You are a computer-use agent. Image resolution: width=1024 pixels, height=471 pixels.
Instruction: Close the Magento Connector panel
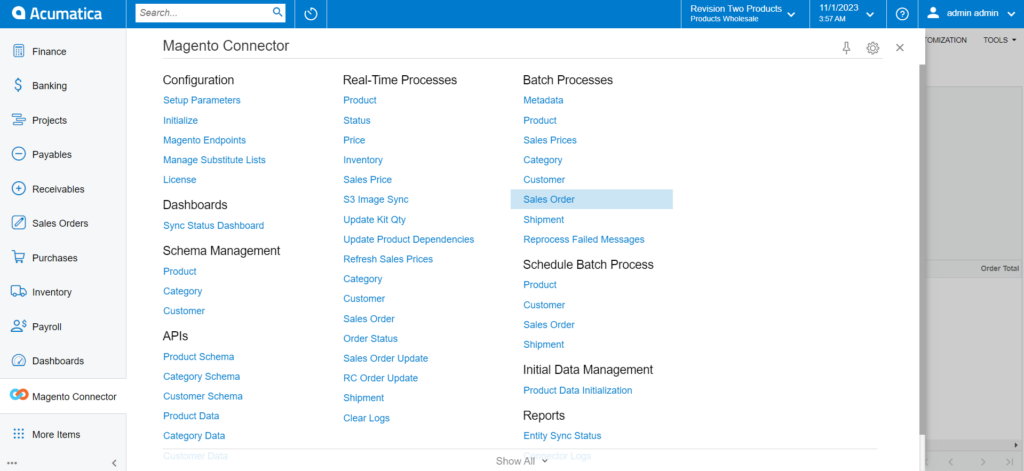point(900,48)
